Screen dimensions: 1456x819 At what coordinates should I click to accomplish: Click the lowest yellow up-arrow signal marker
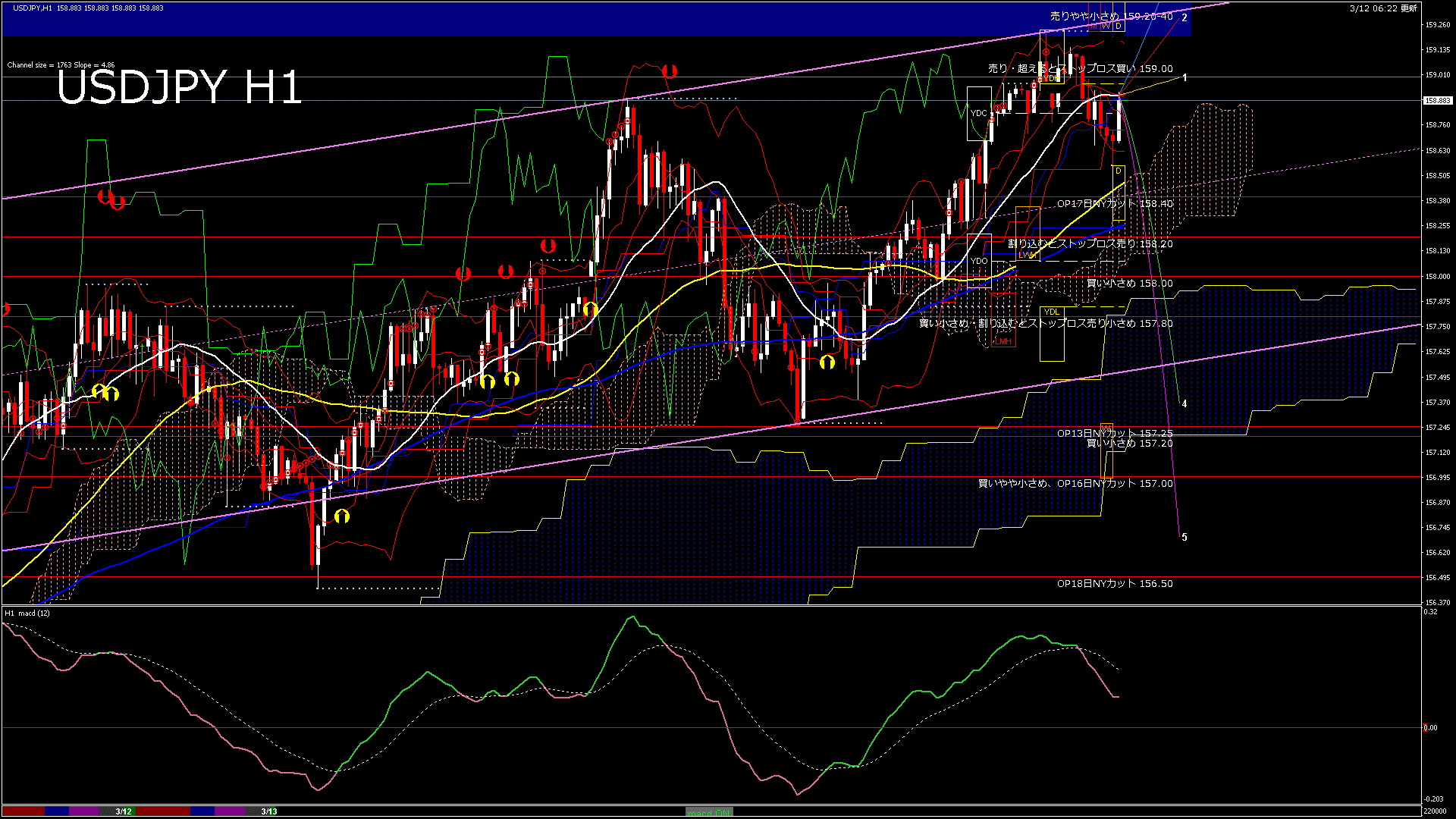(x=342, y=516)
